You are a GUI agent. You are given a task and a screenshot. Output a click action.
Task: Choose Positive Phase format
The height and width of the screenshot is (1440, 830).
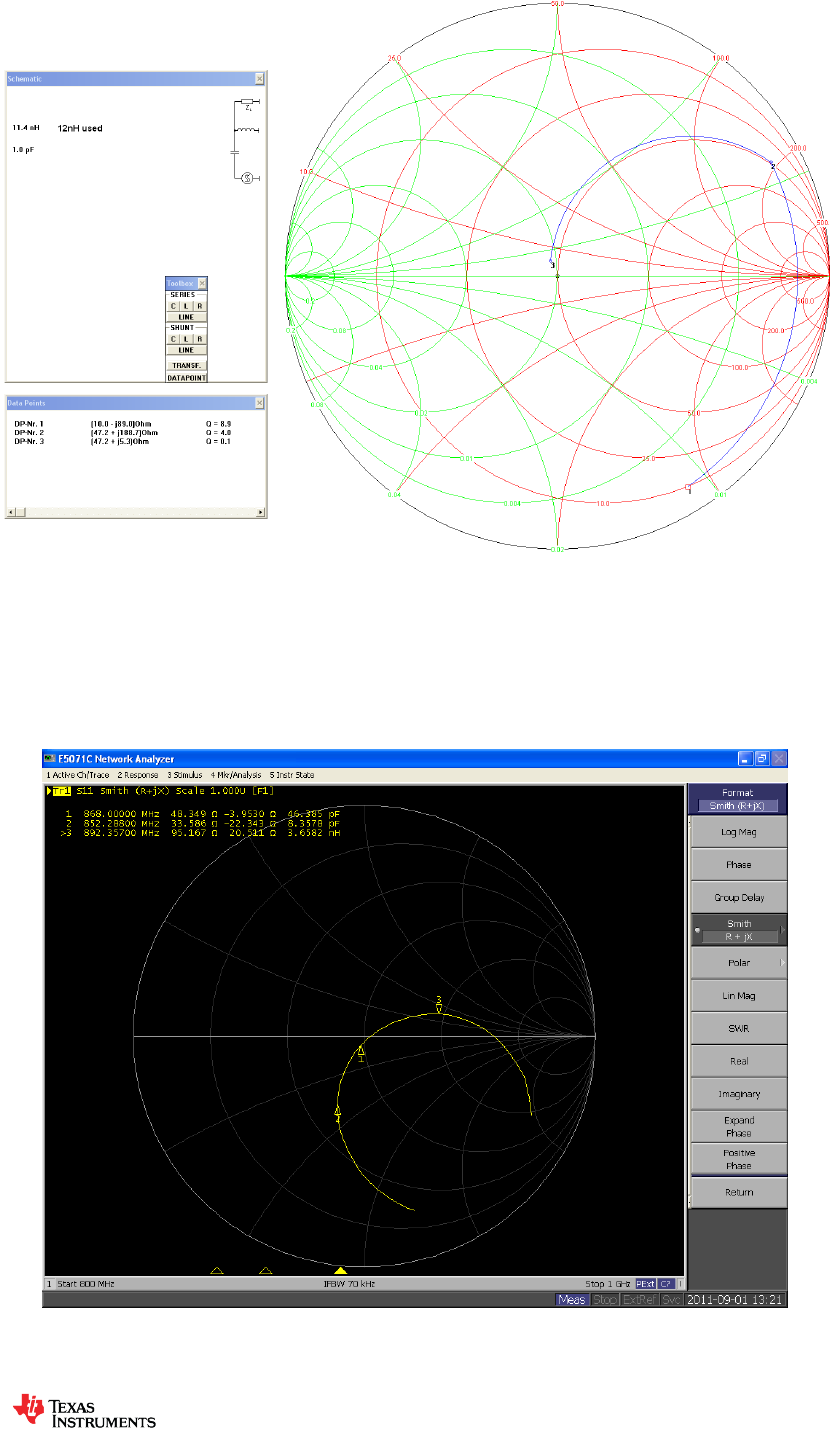tap(738, 1159)
